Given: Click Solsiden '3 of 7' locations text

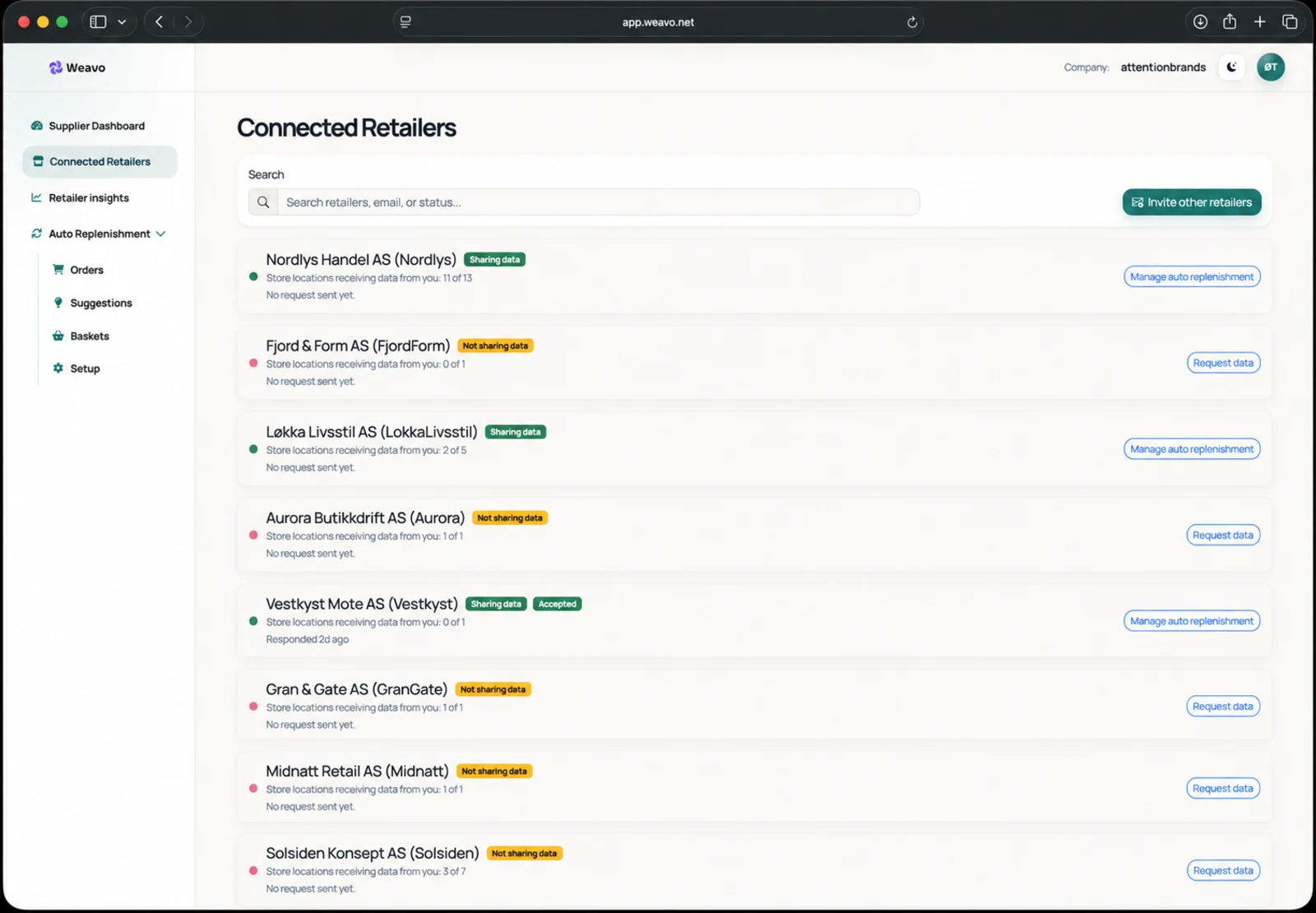Looking at the screenshot, I should point(454,872).
